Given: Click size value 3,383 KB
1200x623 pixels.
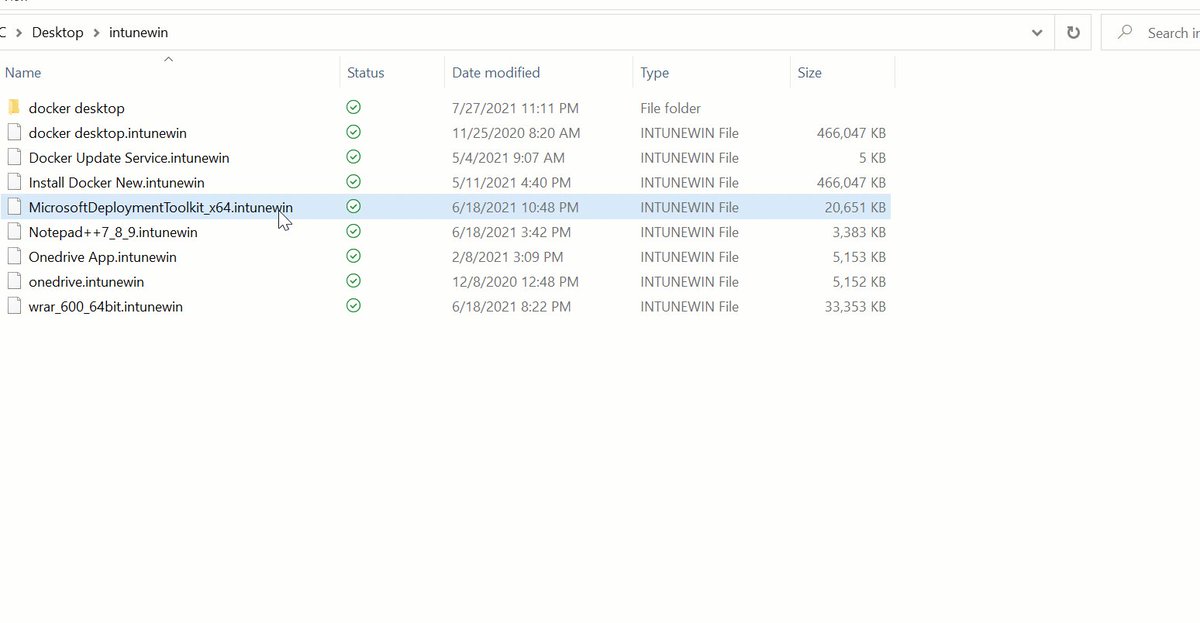Looking at the screenshot, I should pos(859,232).
